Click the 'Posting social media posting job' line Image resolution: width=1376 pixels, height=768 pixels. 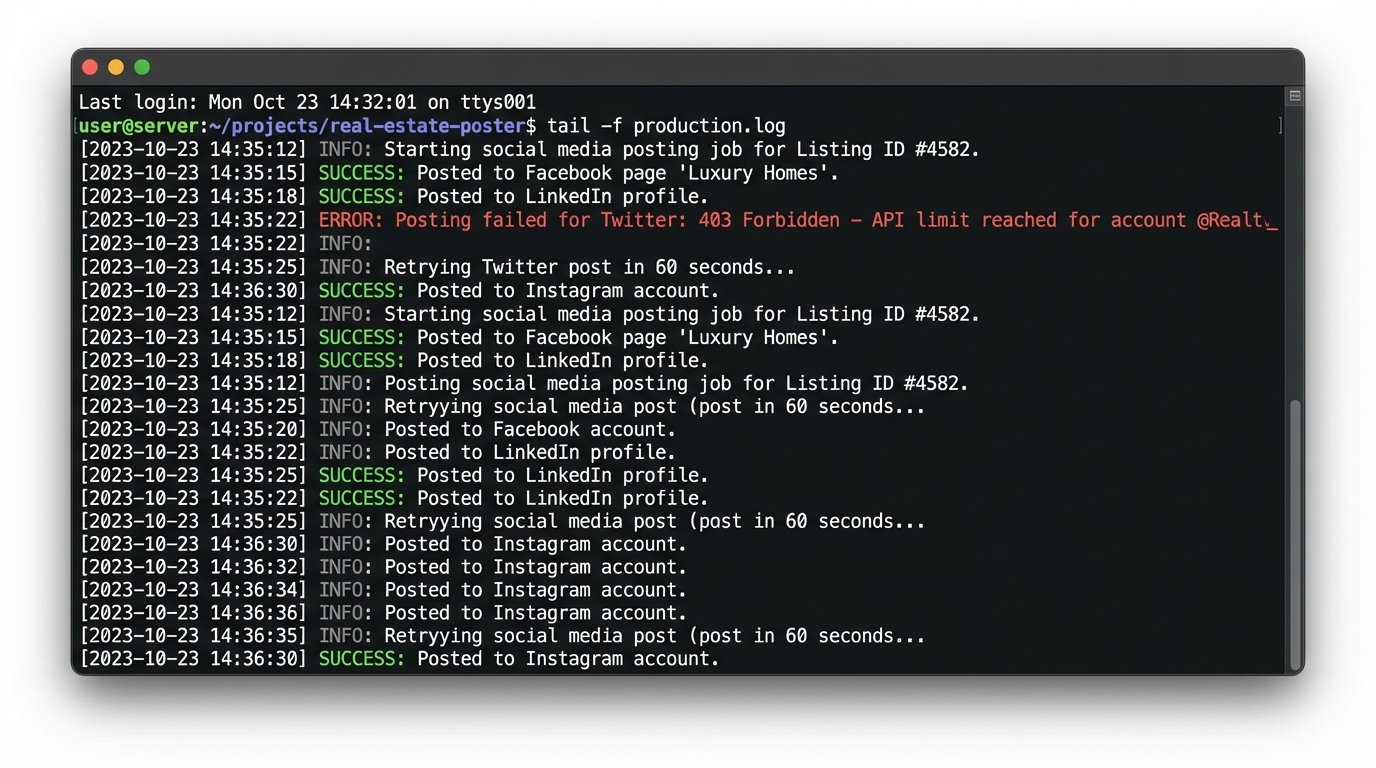(524, 383)
